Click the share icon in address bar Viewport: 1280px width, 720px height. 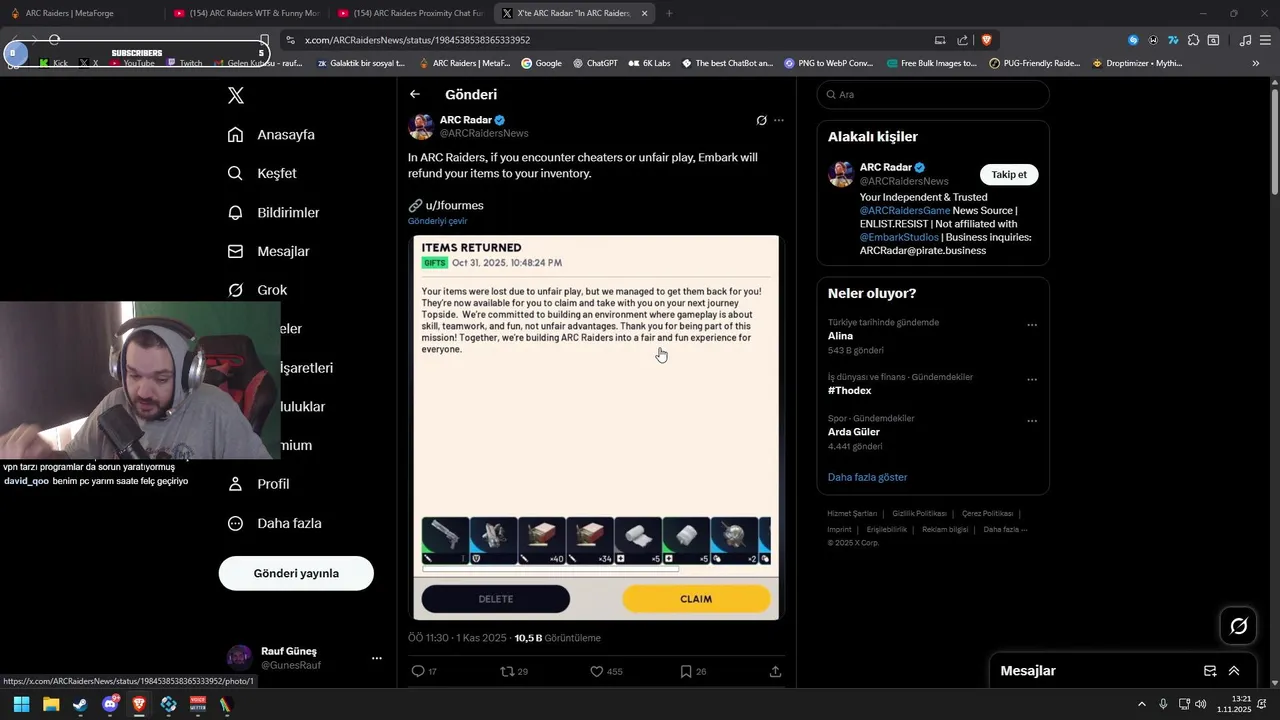tap(962, 40)
